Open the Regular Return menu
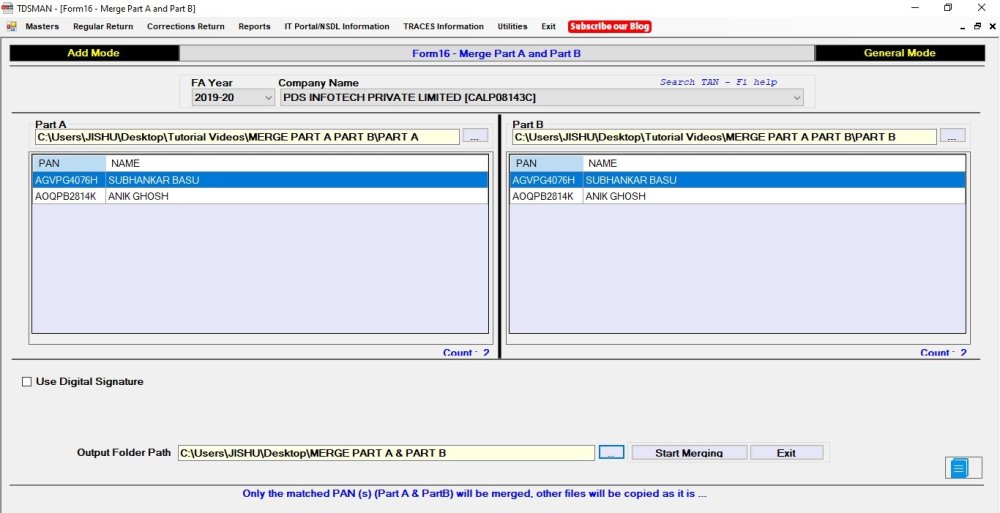The image size is (1000, 513). (x=103, y=26)
